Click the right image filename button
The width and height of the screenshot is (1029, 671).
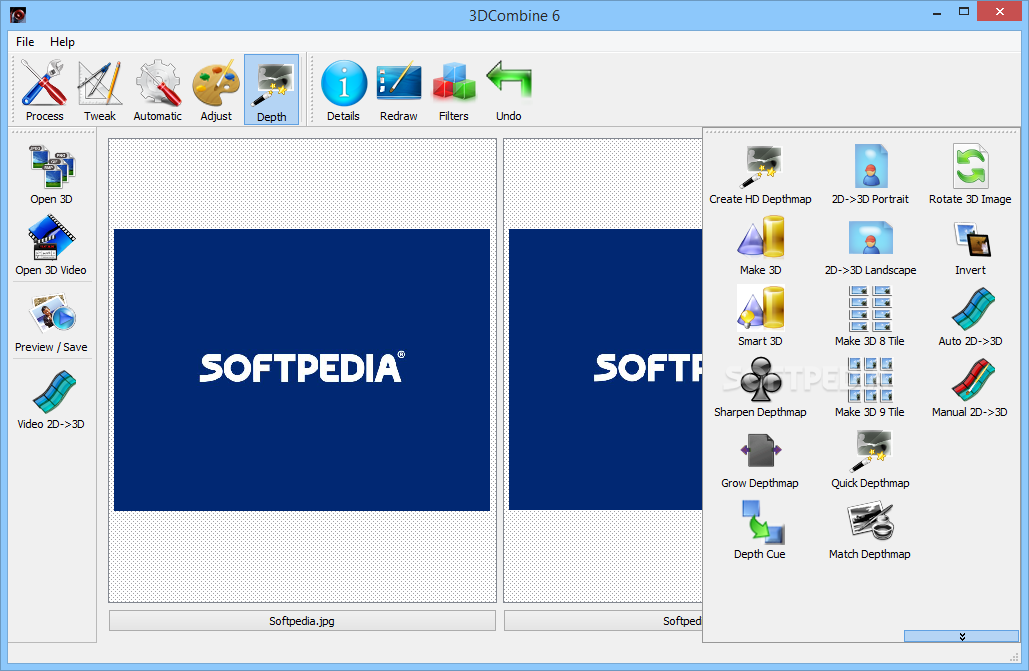pyautogui.click(x=603, y=620)
